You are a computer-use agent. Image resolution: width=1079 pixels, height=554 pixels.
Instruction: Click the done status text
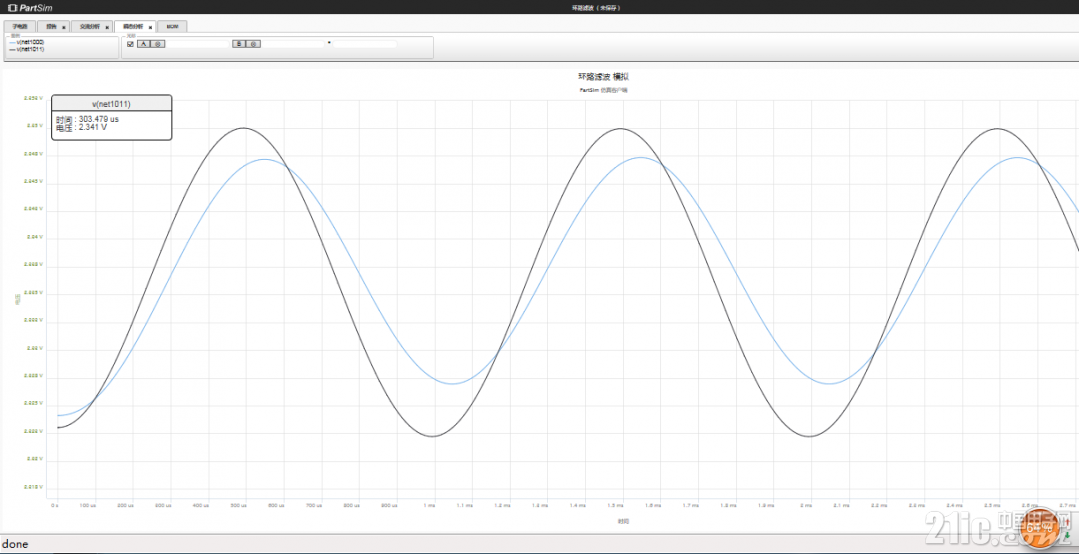point(14,544)
